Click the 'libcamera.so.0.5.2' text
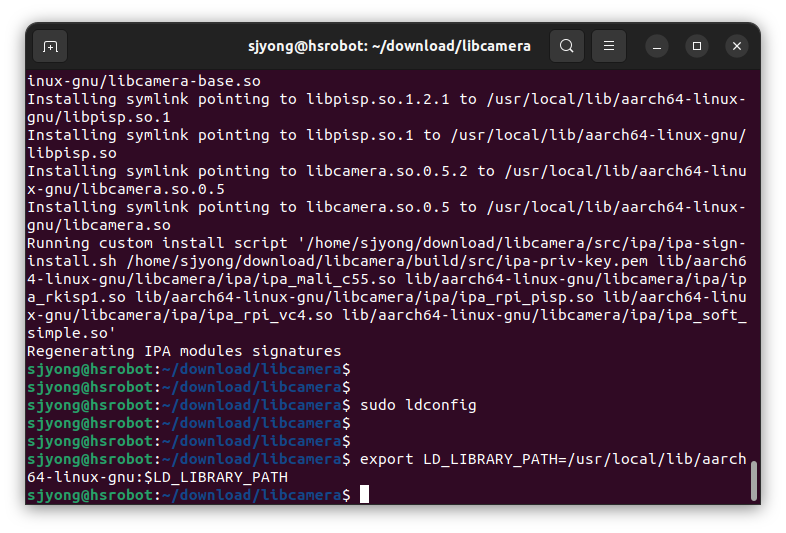This screenshot has width=786, height=533. tap(387, 171)
